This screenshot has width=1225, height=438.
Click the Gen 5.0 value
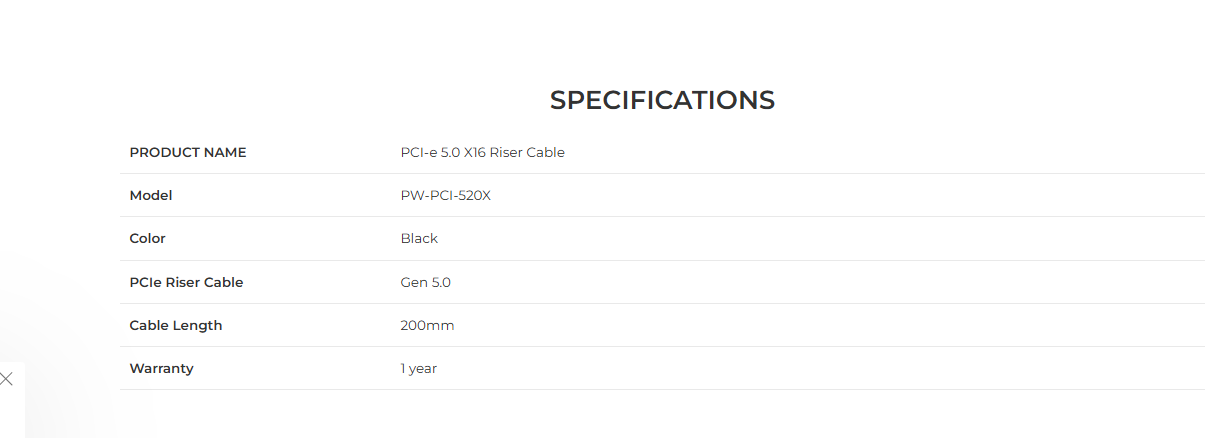[x=425, y=282]
